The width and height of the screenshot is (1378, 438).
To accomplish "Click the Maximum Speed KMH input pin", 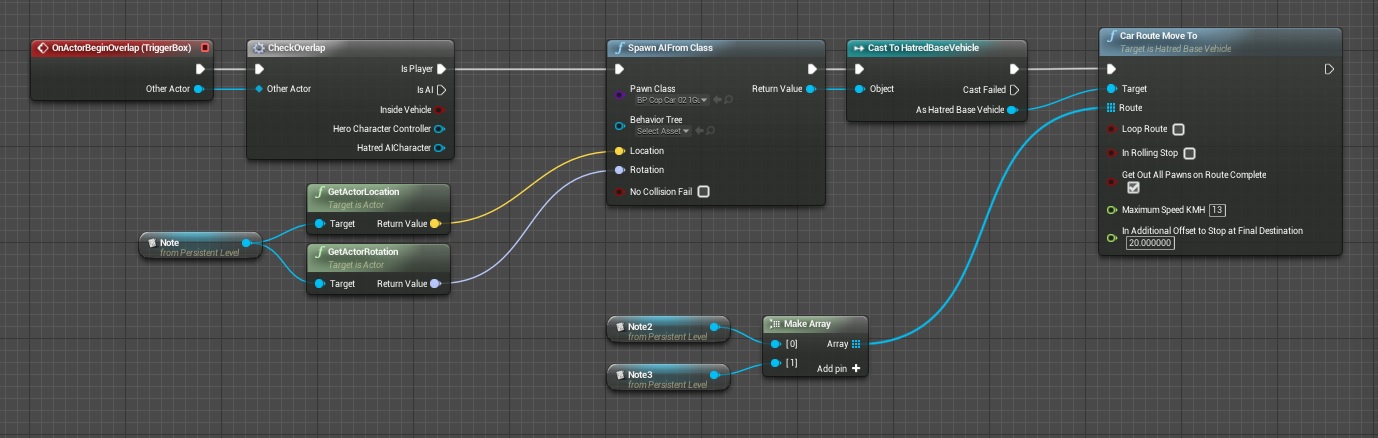I will coord(1111,210).
